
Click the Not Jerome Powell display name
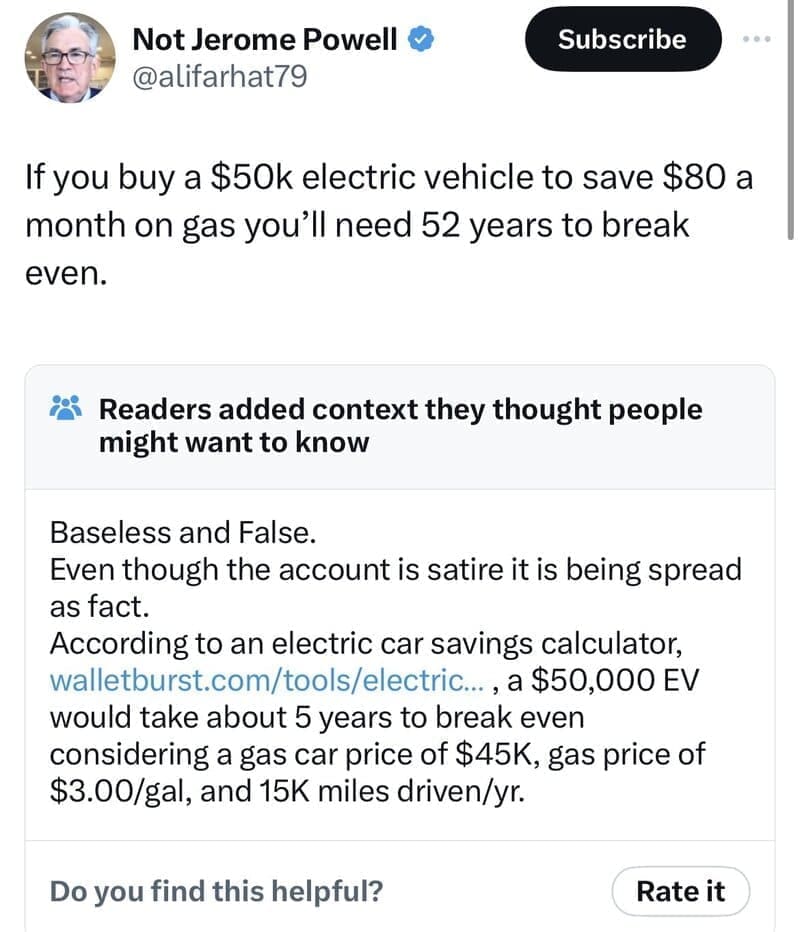[x=265, y=39]
